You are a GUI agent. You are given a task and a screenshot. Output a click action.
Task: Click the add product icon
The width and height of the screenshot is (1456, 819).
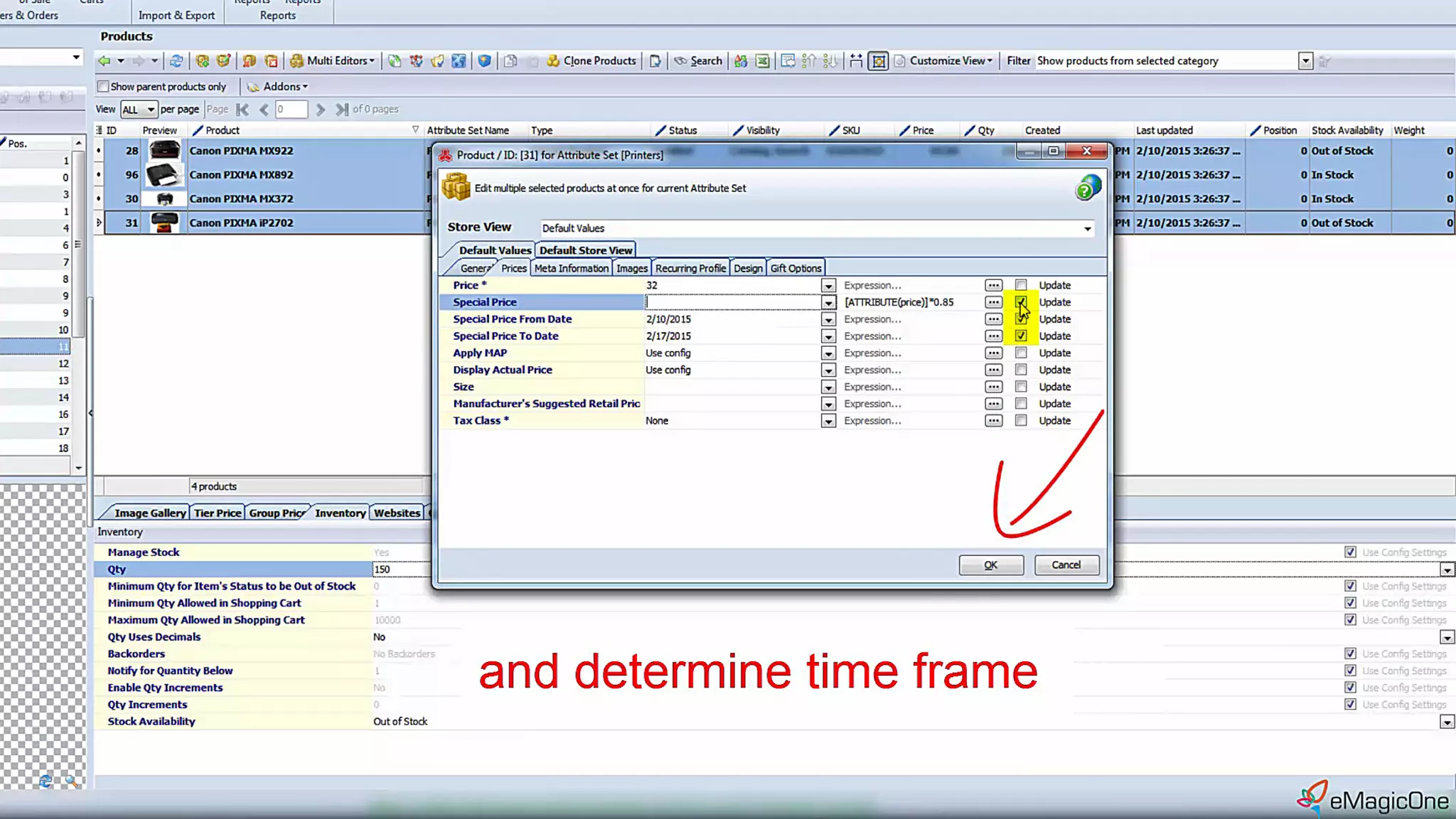203,61
